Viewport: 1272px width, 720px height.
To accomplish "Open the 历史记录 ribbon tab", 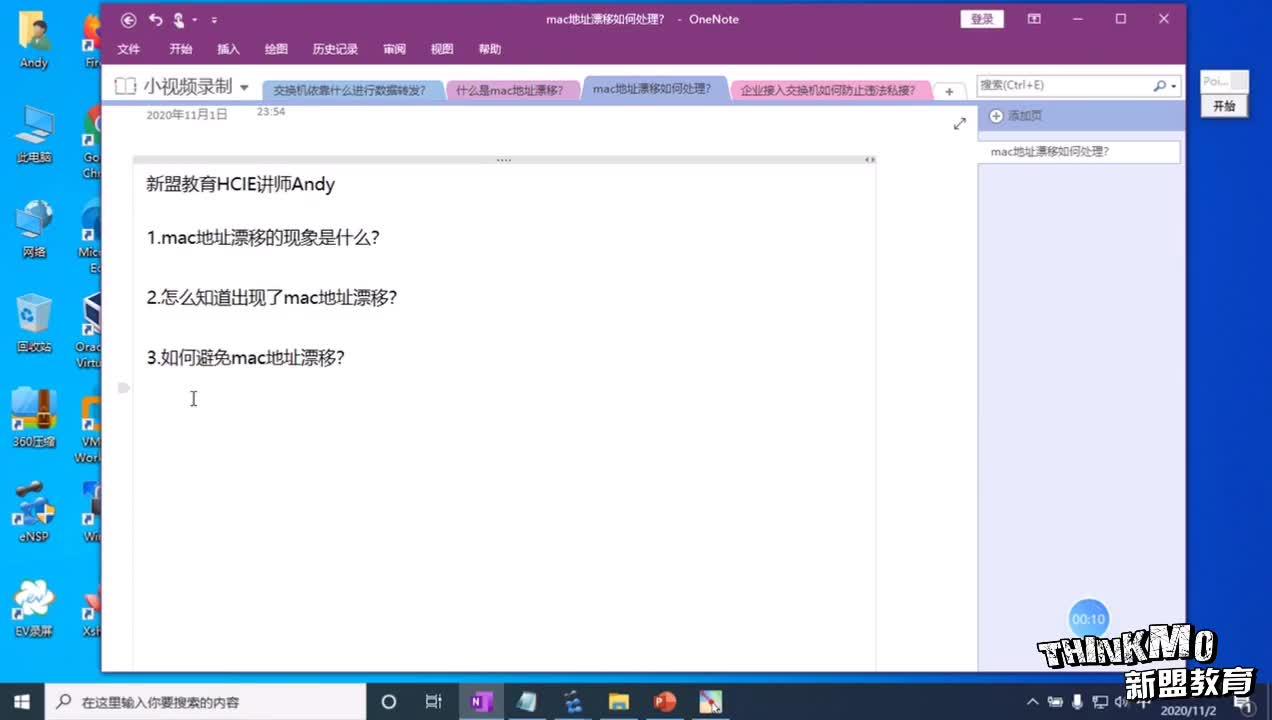I will (x=335, y=49).
